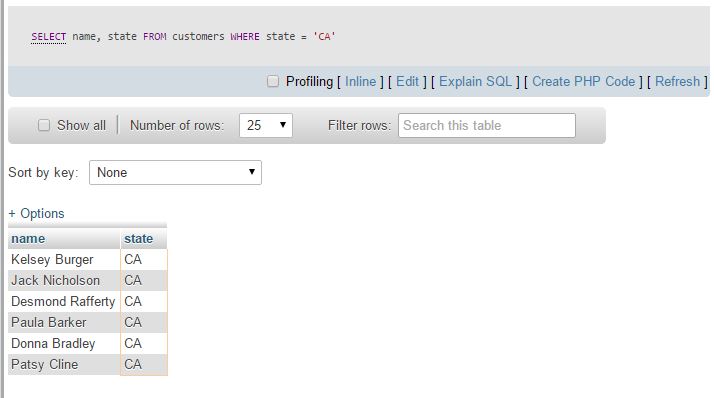The width and height of the screenshot is (714, 398).
Task: Click the WHERE keyword in the query
Action: (x=245, y=36)
